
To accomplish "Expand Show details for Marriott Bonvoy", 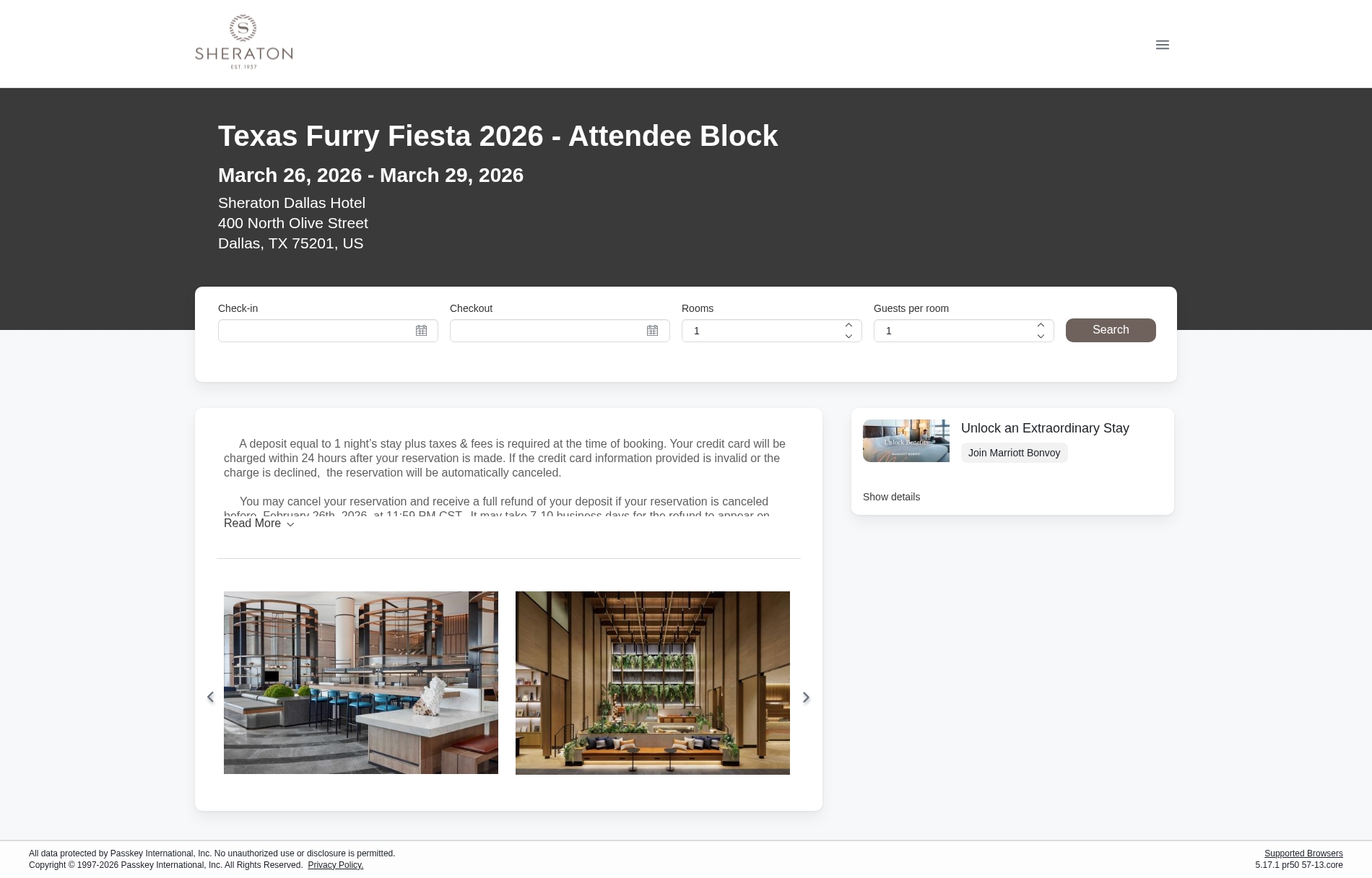I will pyautogui.click(x=891, y=497).
